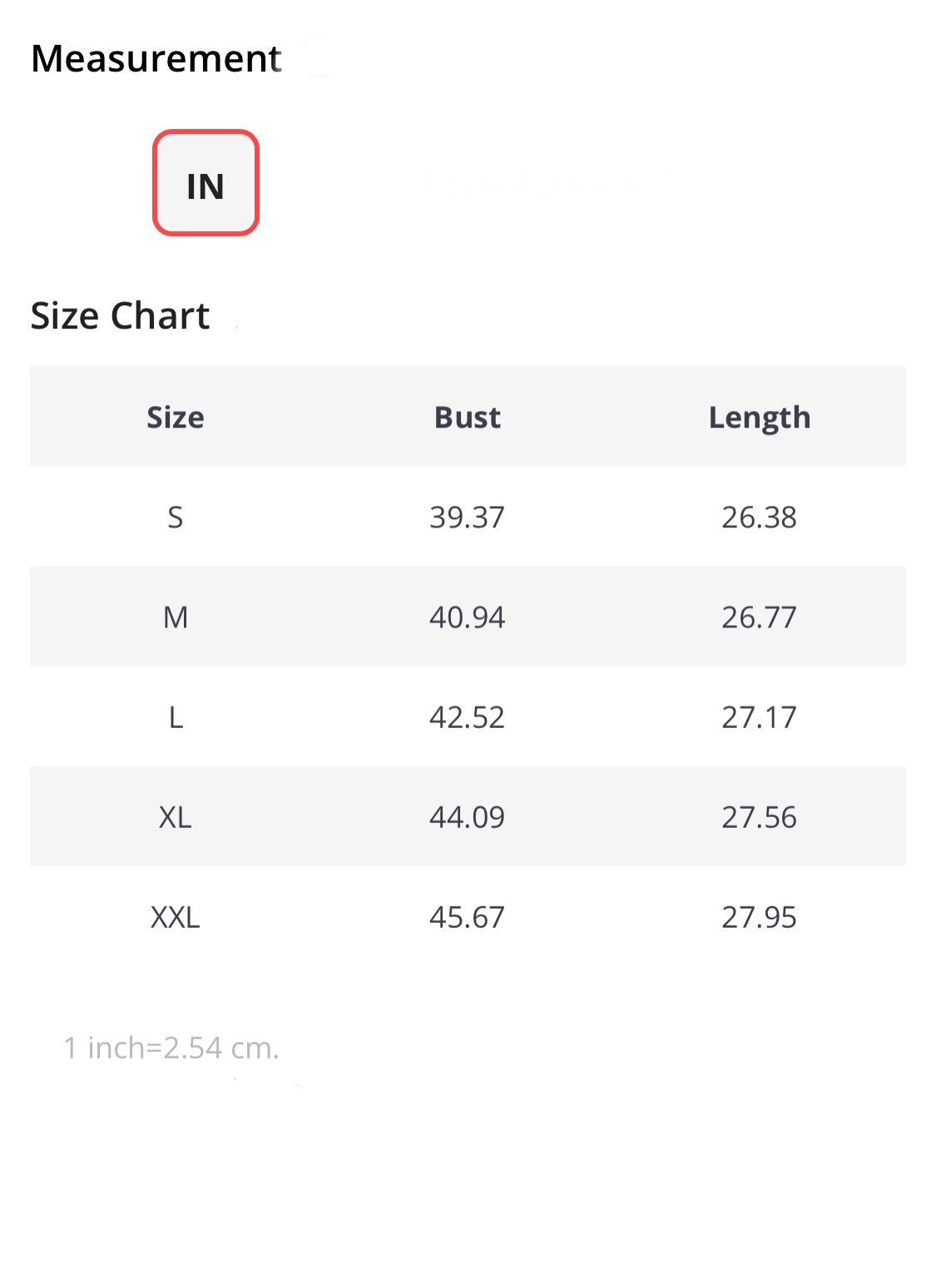The height and width of the screenshot is (1288, 936).
Task: Click the 1 inch=2.54 cm note
Action: pyautogui.click(x=171, y=1048)
